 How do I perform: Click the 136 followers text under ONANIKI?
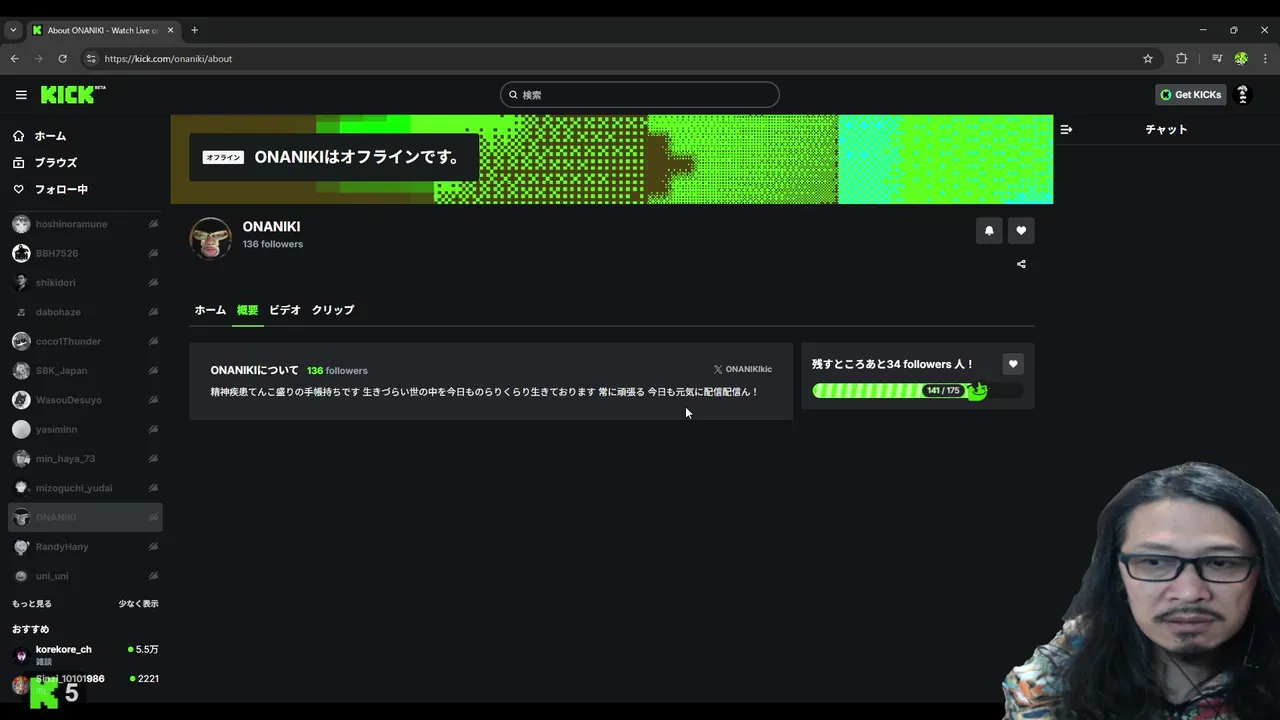point(273,244)
